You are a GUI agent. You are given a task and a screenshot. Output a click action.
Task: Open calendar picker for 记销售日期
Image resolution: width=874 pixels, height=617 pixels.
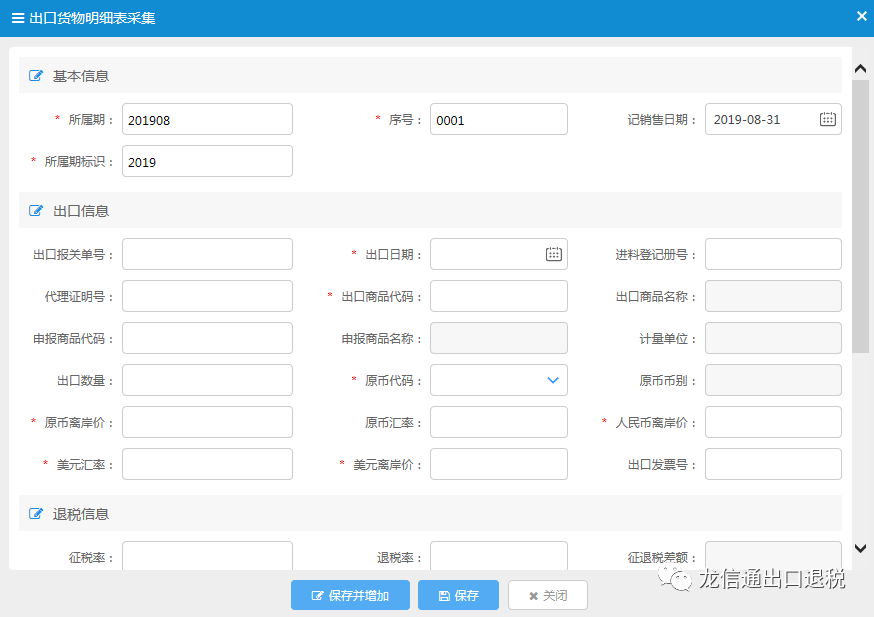pos(827,119)
